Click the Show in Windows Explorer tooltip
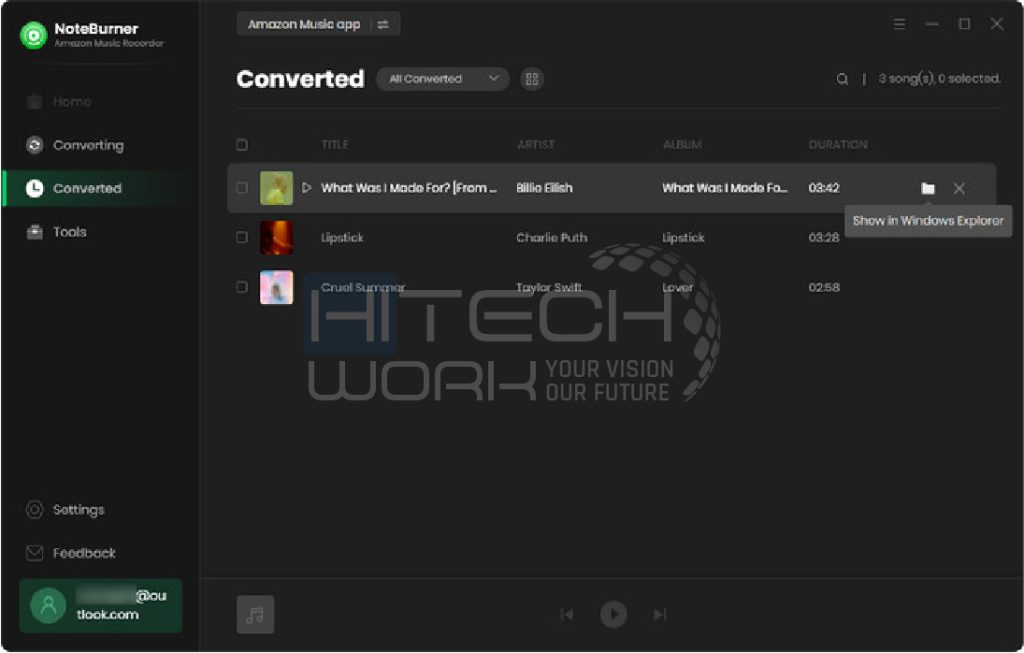 tap(928, 221)
